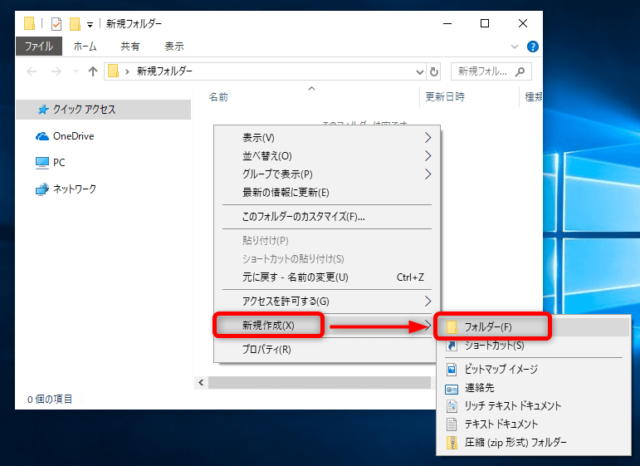Choose ショートカット(S) in the submenu

tap(533, 345)
